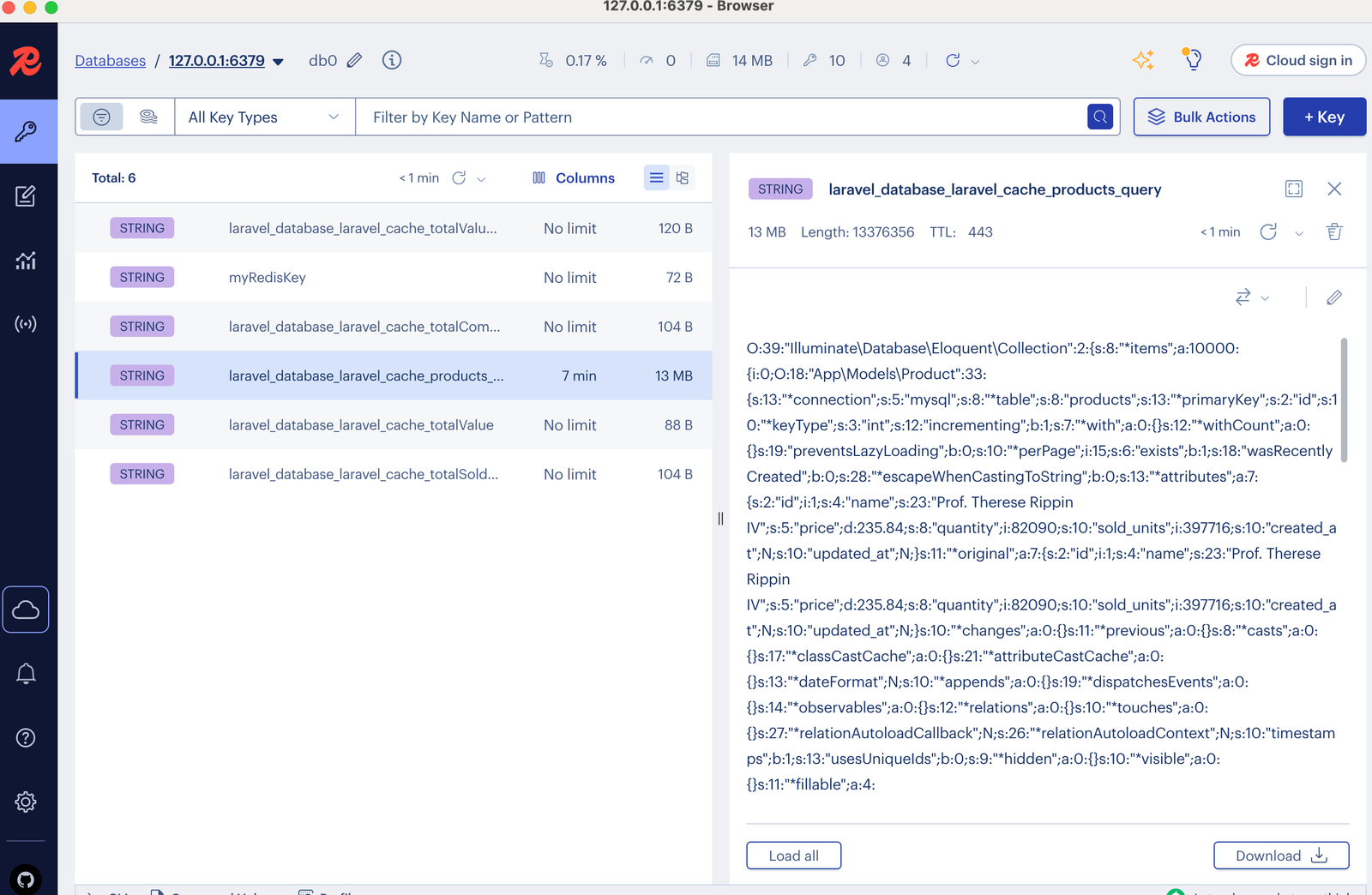Open the database switcher caret
This screenshot has height=895, width=1372.
278,62
